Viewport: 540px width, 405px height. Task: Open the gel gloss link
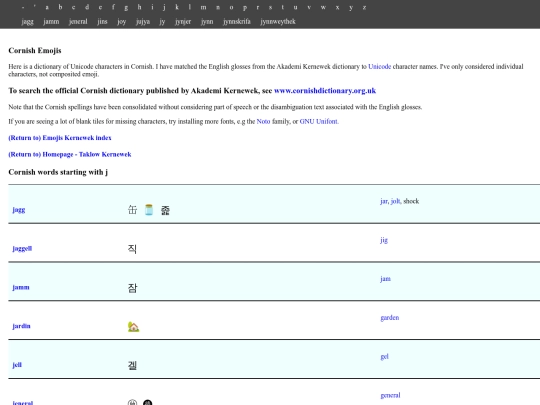(x=384, y=356)
